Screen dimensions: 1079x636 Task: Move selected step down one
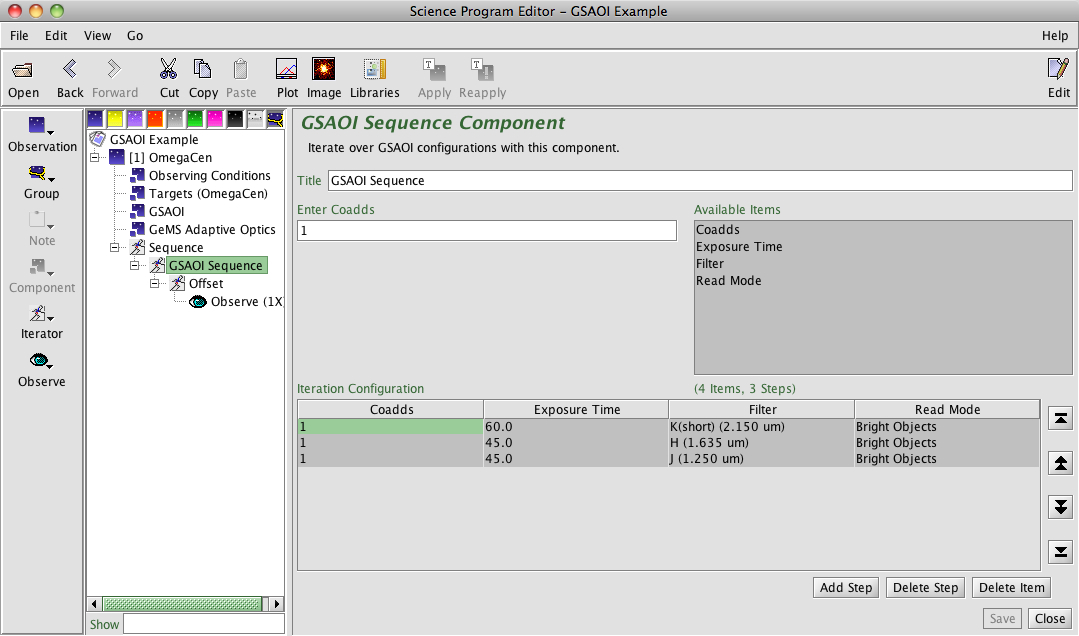click(x=1060, y=507)
